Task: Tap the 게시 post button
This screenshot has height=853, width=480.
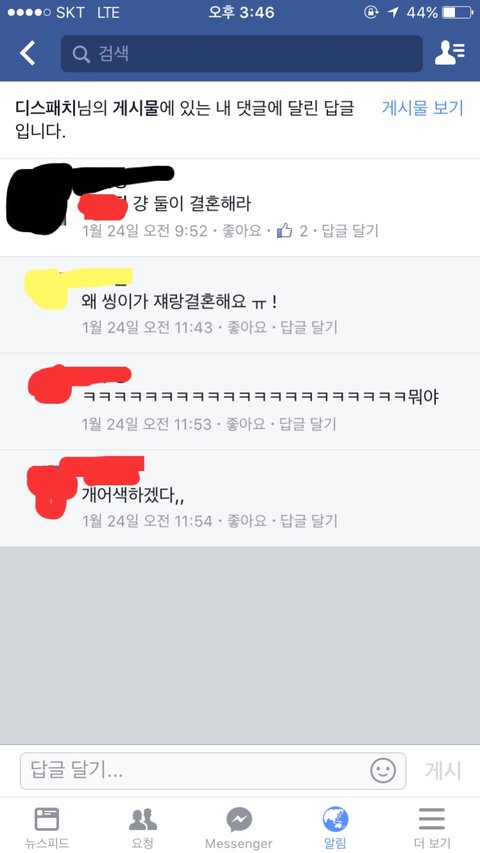Action: (x=442, y=771)
